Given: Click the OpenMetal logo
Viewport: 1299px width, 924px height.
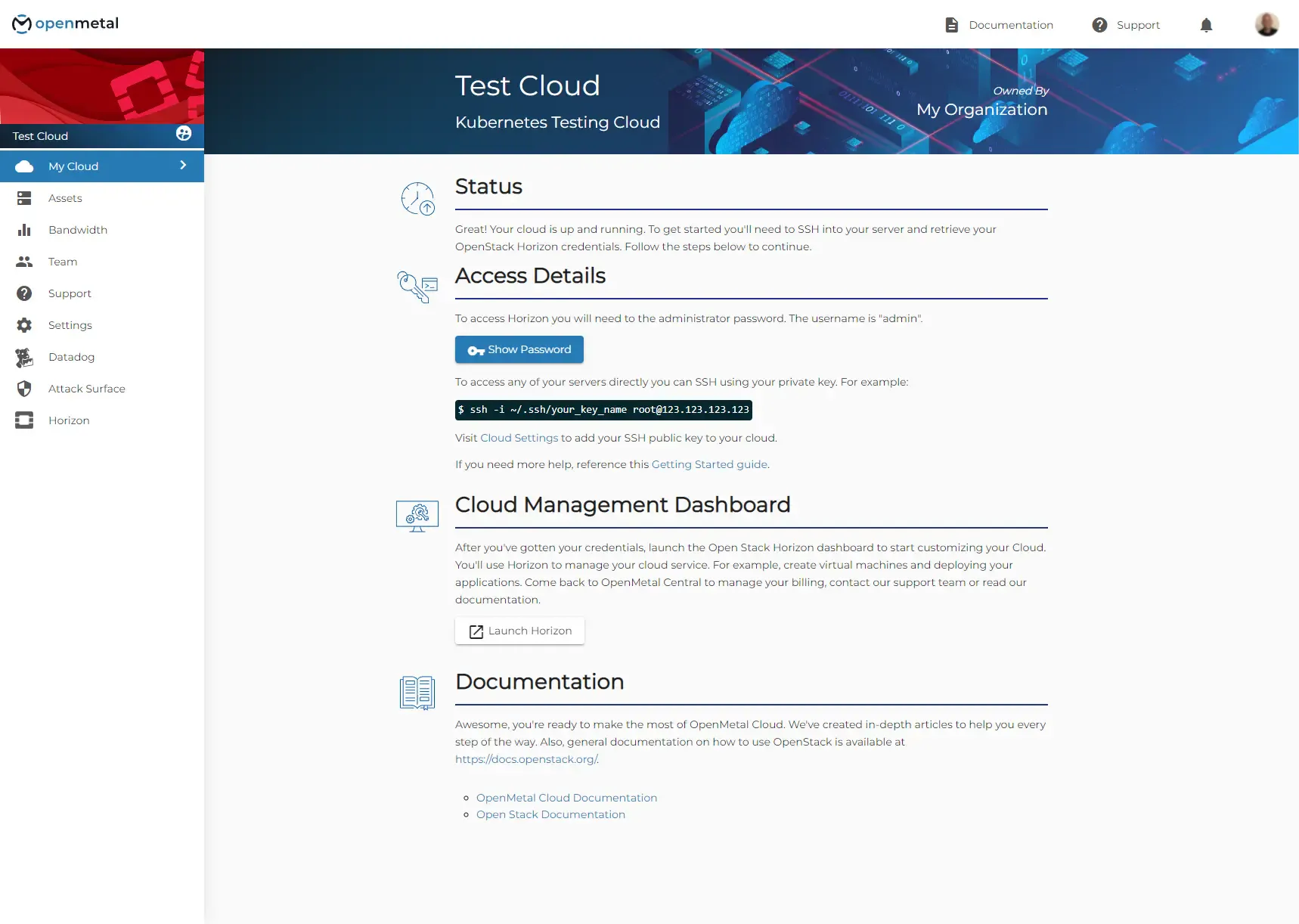Looking at the screenshot, I should 65,24.
